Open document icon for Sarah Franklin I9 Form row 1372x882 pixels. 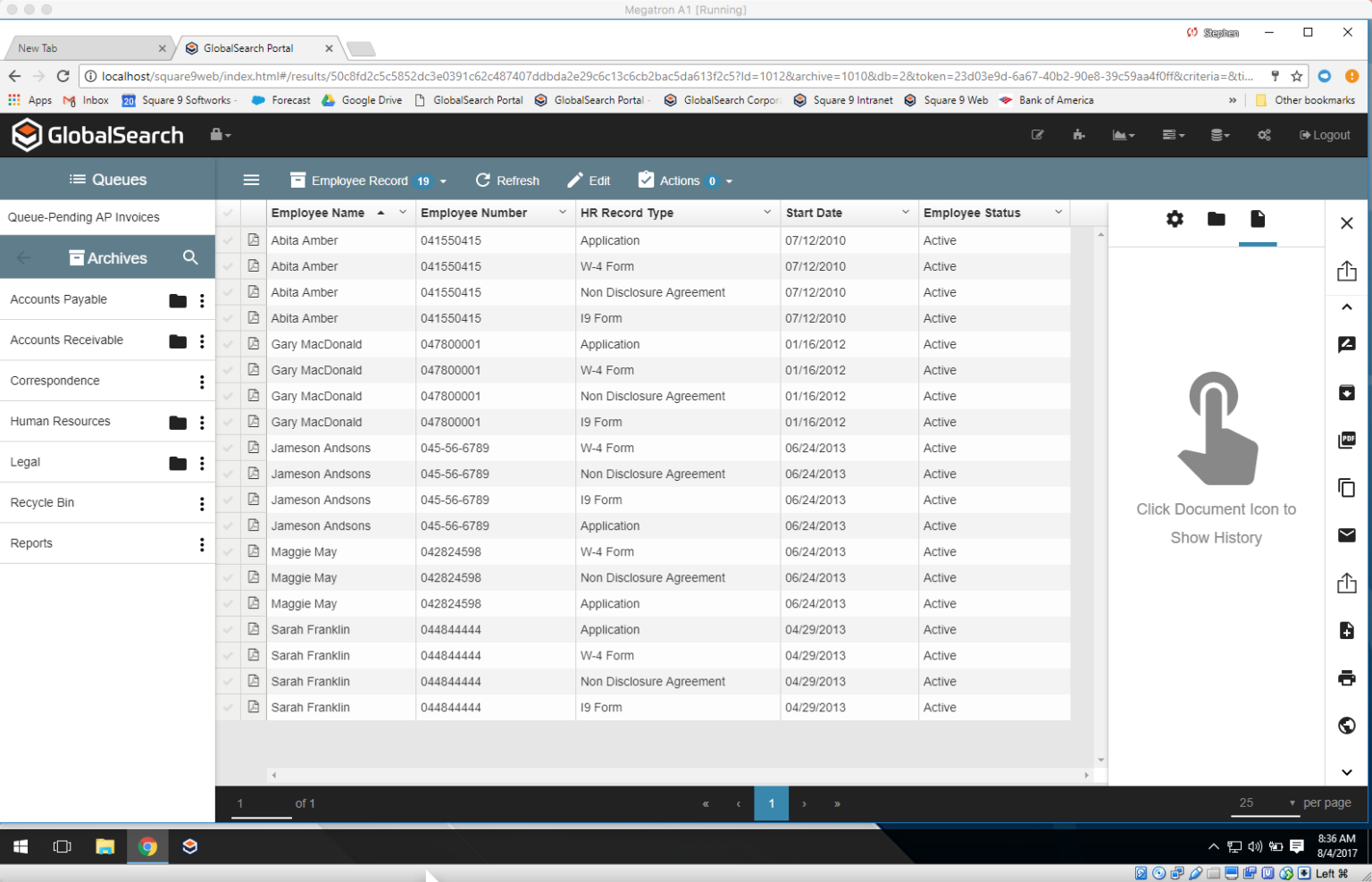(254, 706)
